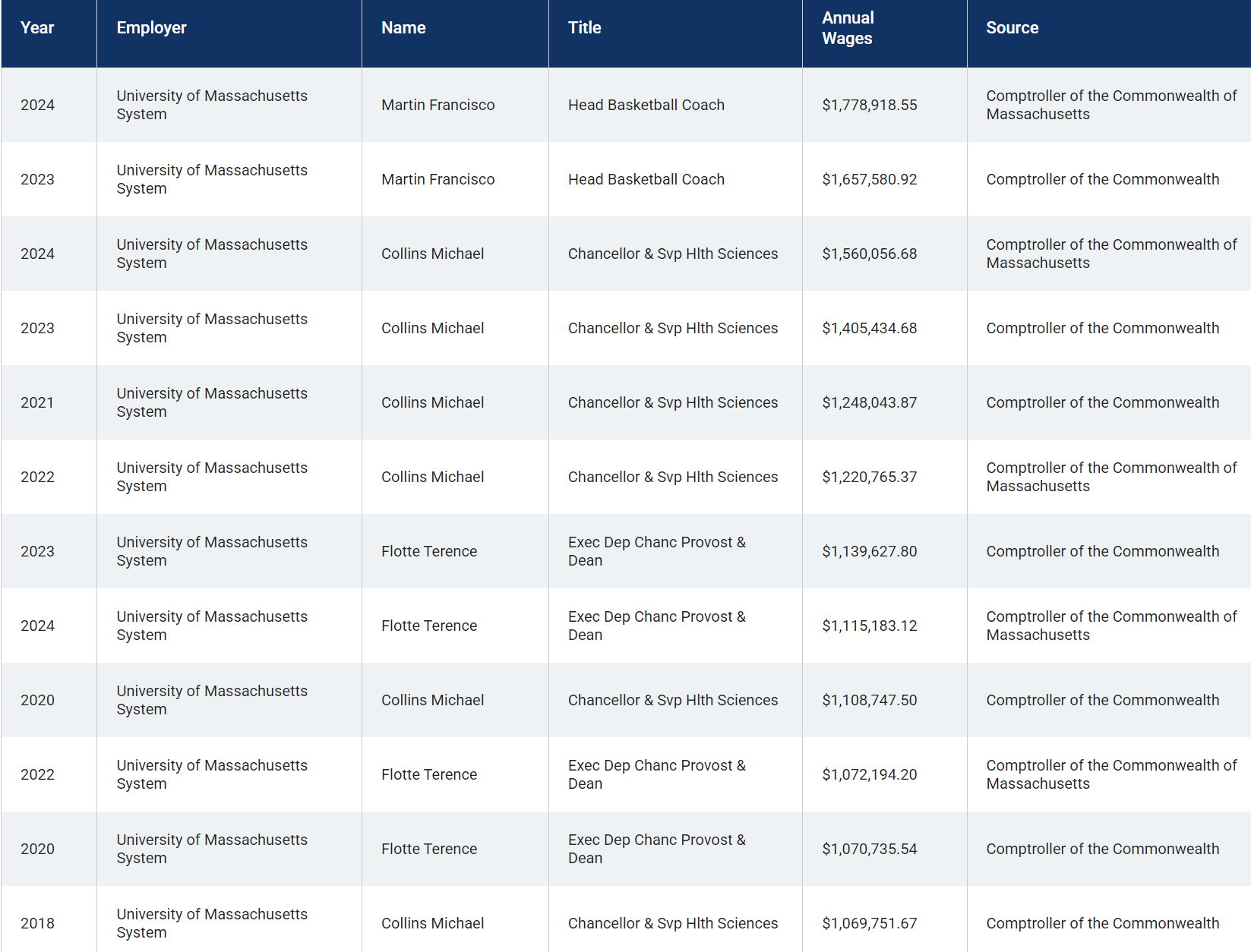Click Collins Michael in the $1,108,747.50 row

tap(432, 701)
